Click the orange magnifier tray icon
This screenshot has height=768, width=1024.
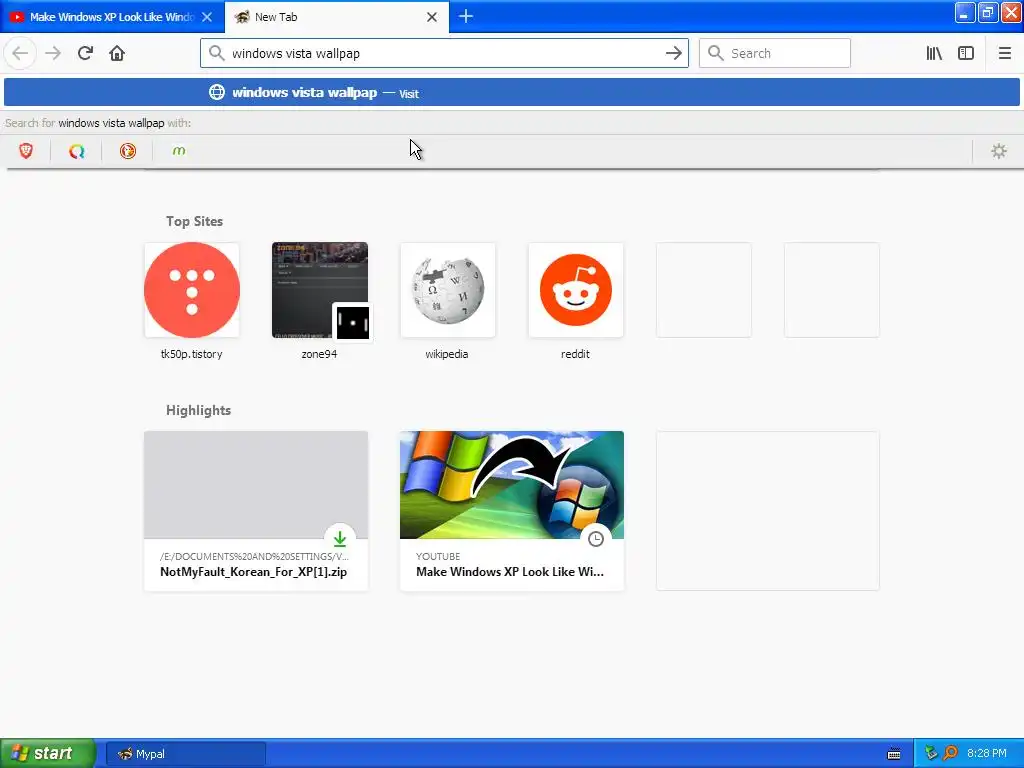(x=950, y=753)
